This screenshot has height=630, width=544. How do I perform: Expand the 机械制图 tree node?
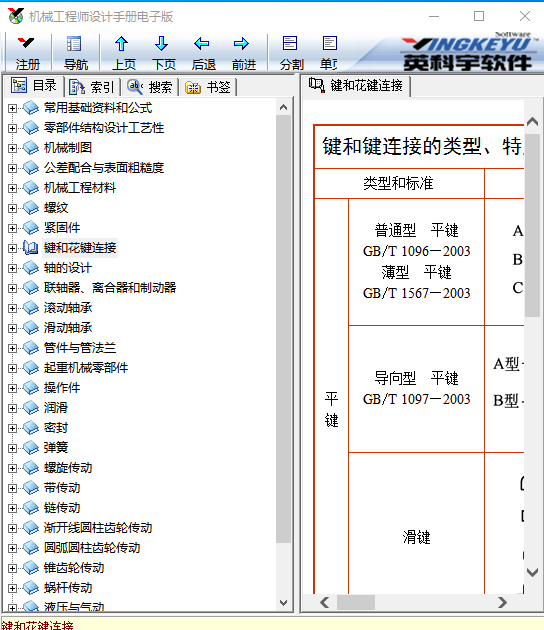(x=12, y=148)
